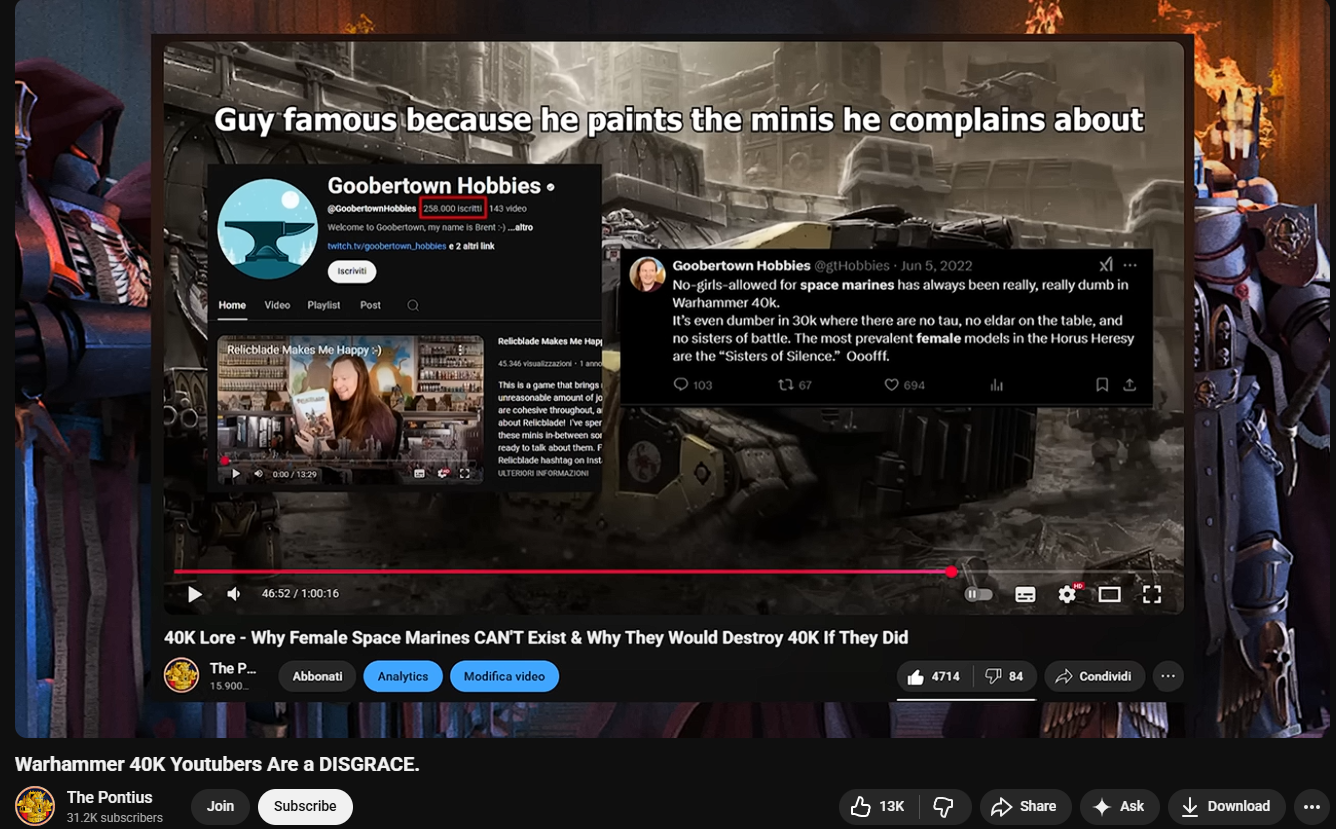Click the Abbonati button
The height and width of the screenshot is (829, 1336).
[317, 677]
